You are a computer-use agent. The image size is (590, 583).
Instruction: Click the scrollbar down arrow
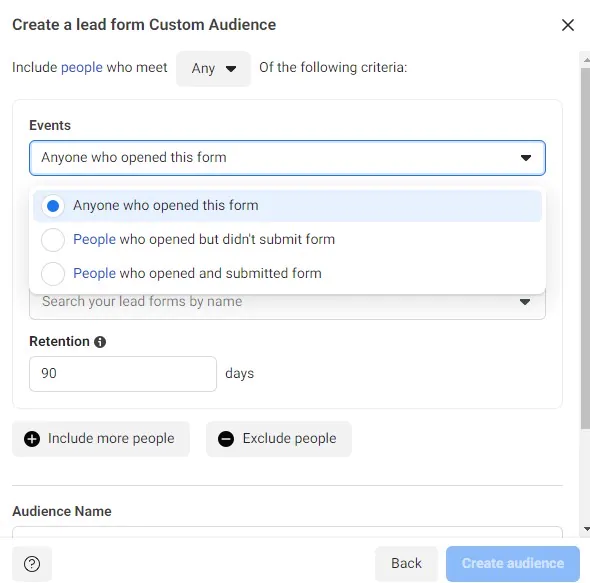point(586,529)
